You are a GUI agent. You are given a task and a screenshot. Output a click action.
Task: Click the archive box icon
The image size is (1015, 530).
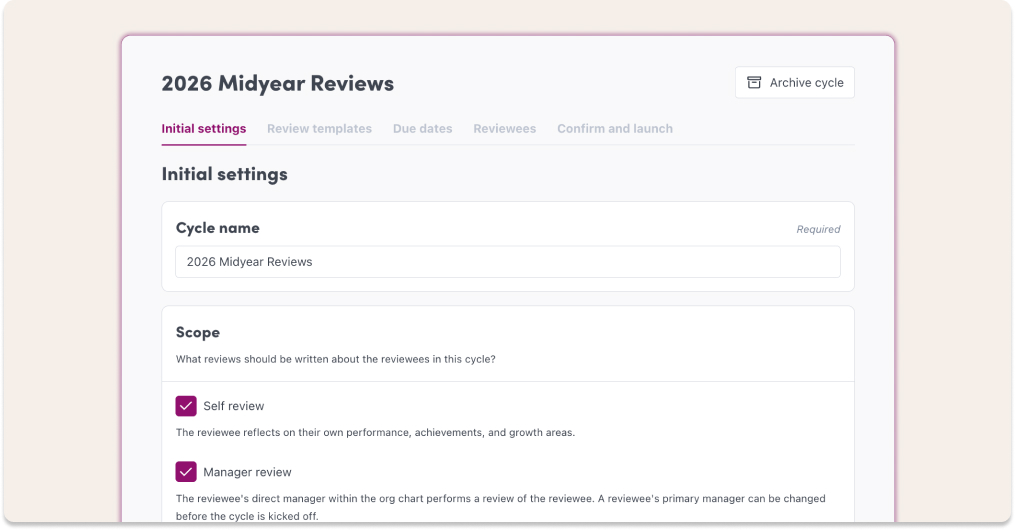[753, 83]
